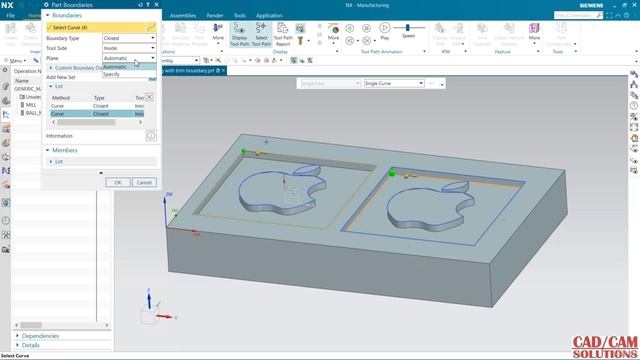Select the highlighted second Curve row
This screenshot has height=360, width=640.
[97, 114]
